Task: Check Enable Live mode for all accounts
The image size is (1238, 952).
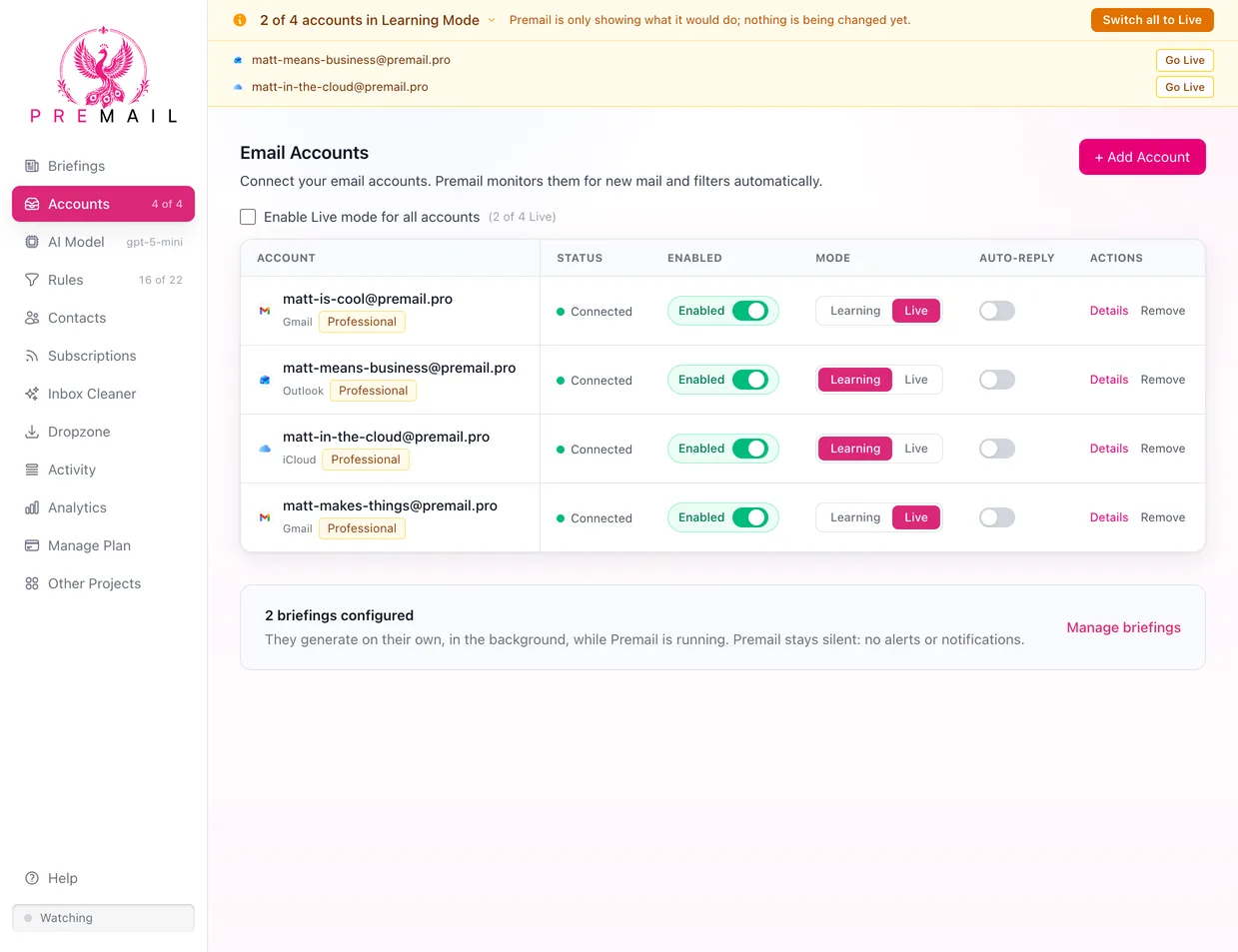Action: [x=248, y=217]
